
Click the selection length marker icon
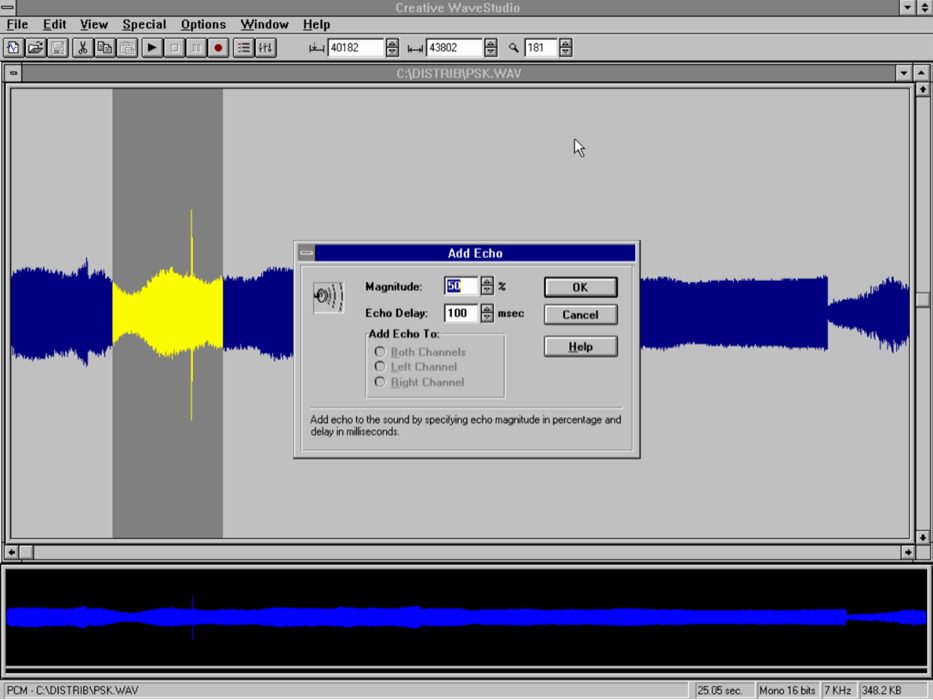point(415,49)
